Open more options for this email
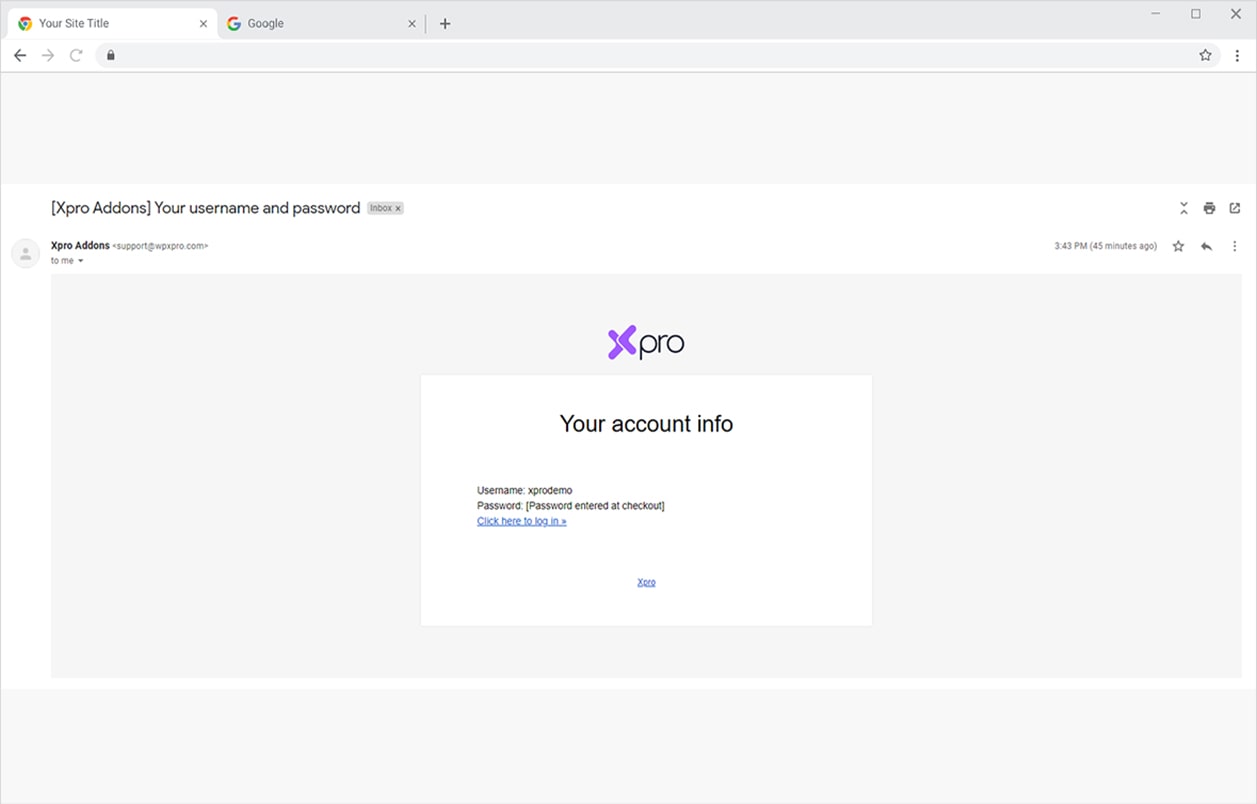1257x804 pixels. [1234, 246]
